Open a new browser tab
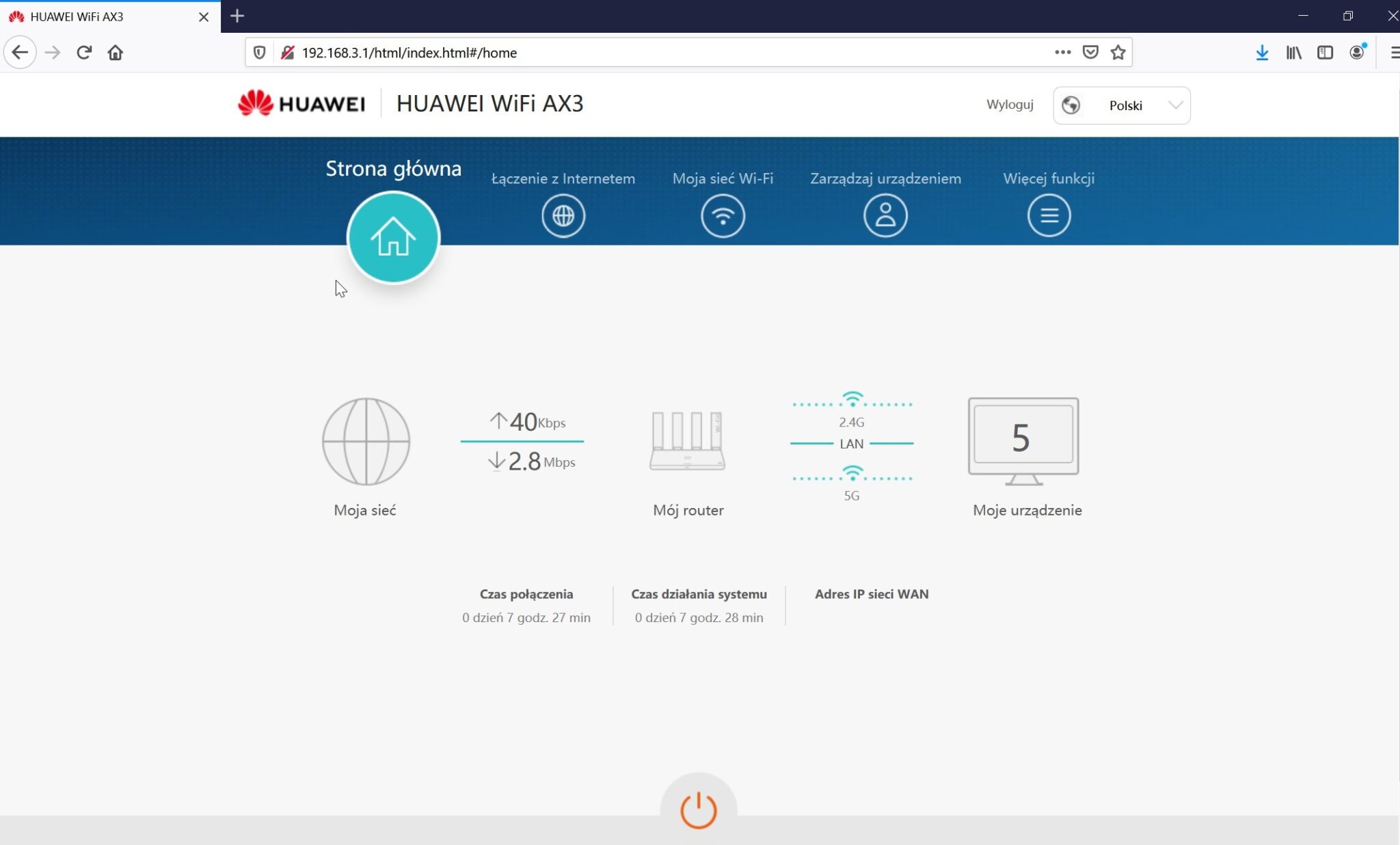 237,16
